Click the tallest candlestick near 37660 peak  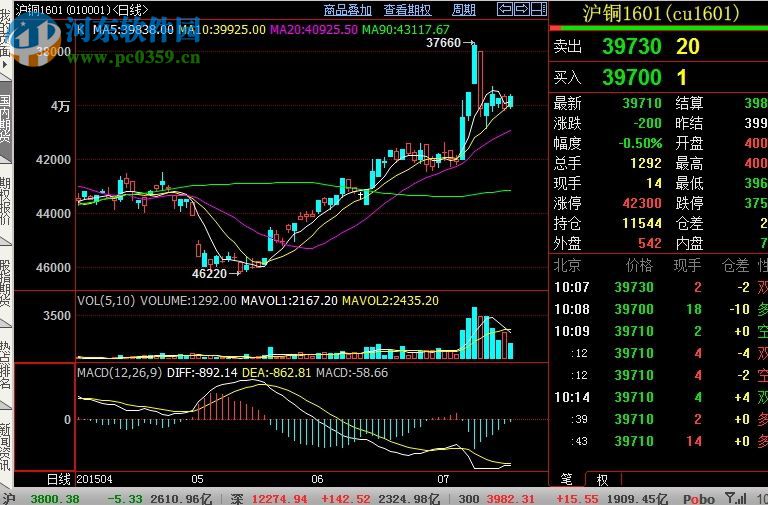click(474, 65)
